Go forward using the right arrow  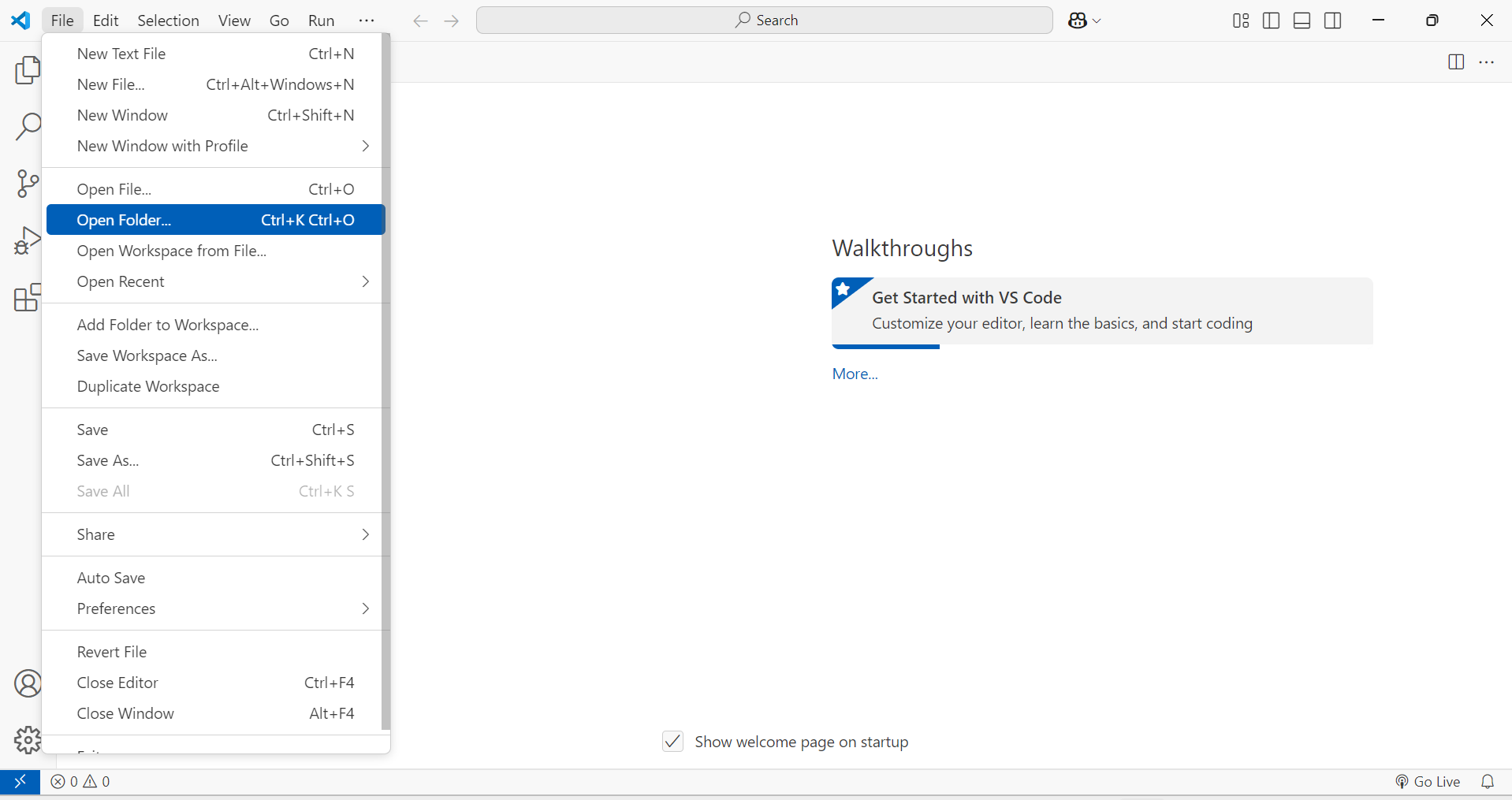pyautogui.click(x=452, y=21)
